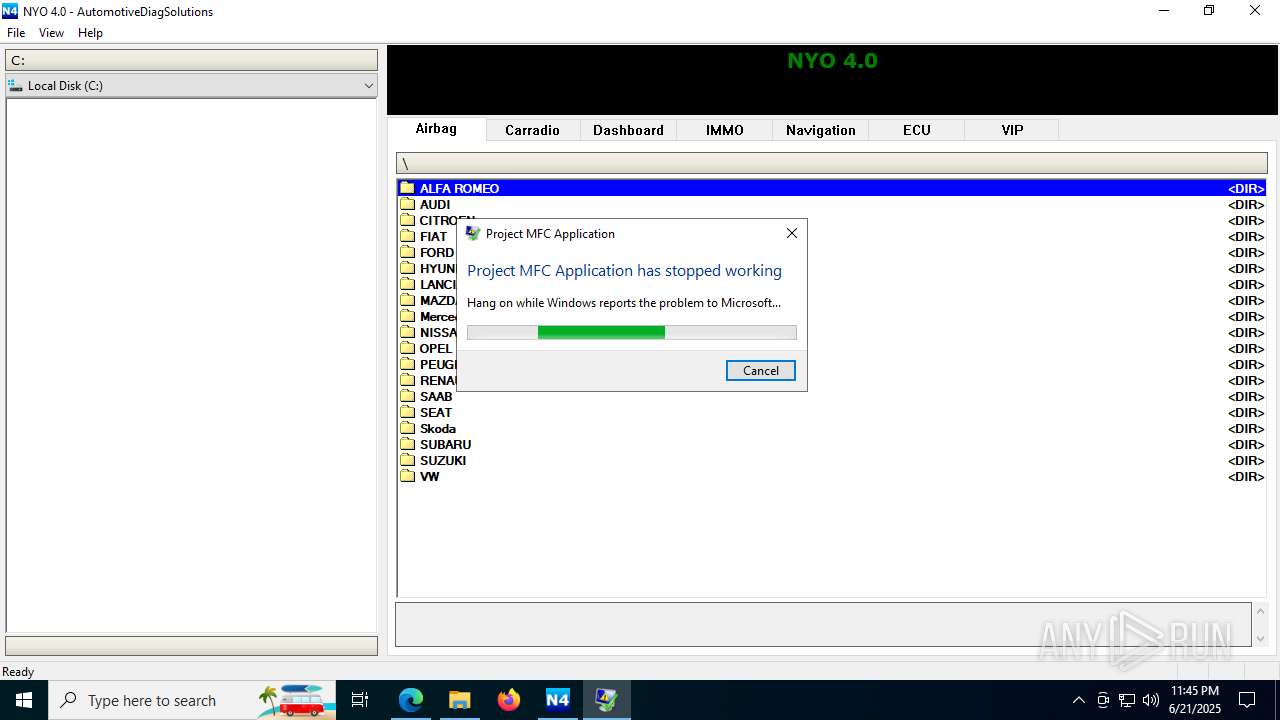Close the Project MFC Application dialog
The height and width of the screenshot is (720, 1280).
[x=792, y=233]
